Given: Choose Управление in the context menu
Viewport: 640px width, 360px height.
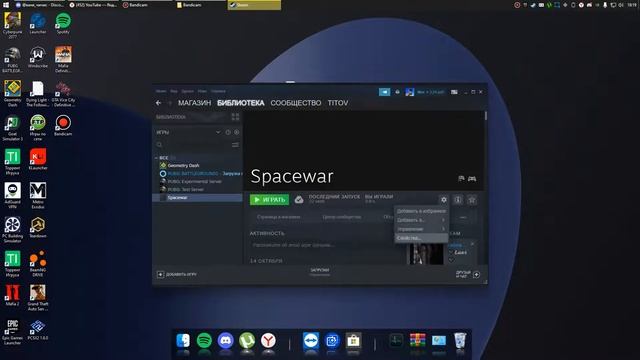Looking at the screenshot, I should click(x=421, y=229).
